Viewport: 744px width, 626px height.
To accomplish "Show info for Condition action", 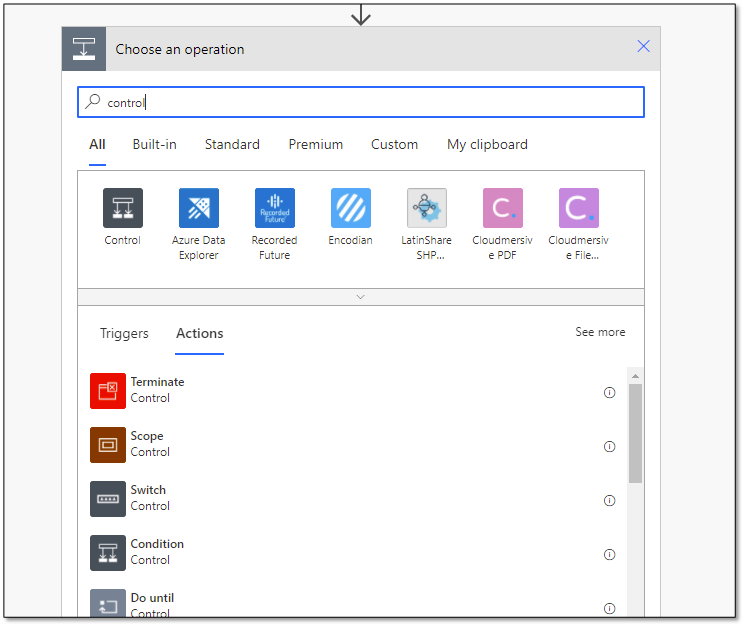I will 609,554.
